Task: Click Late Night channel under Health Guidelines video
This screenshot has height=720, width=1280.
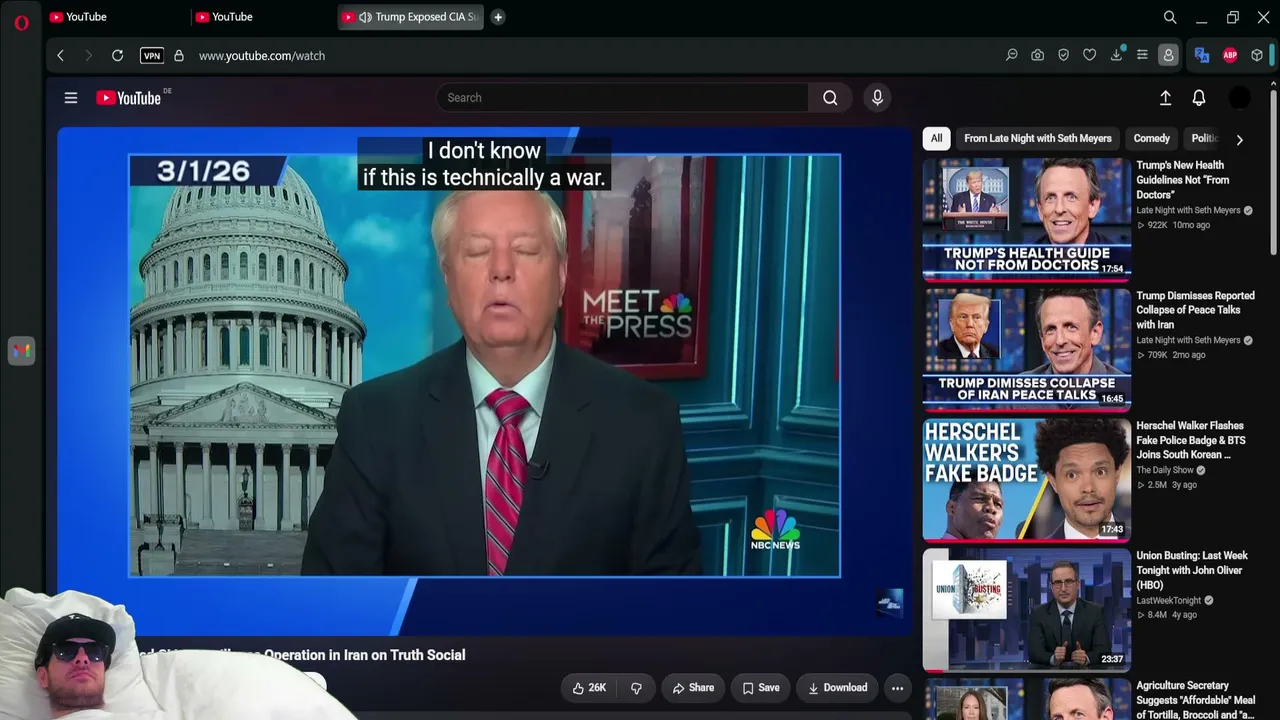Action: coord(1188,210)
